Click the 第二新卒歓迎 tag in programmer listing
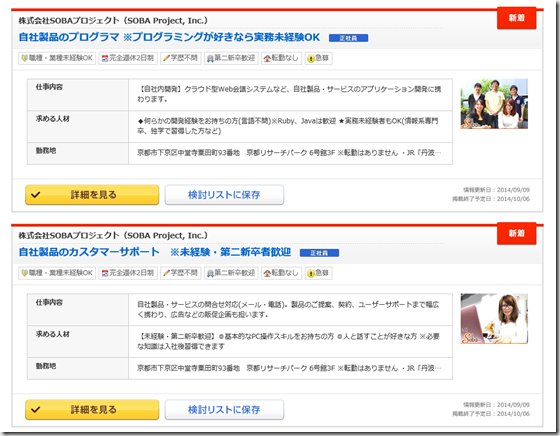This screenshot has width=560, height=436. [x=231, y=58]
